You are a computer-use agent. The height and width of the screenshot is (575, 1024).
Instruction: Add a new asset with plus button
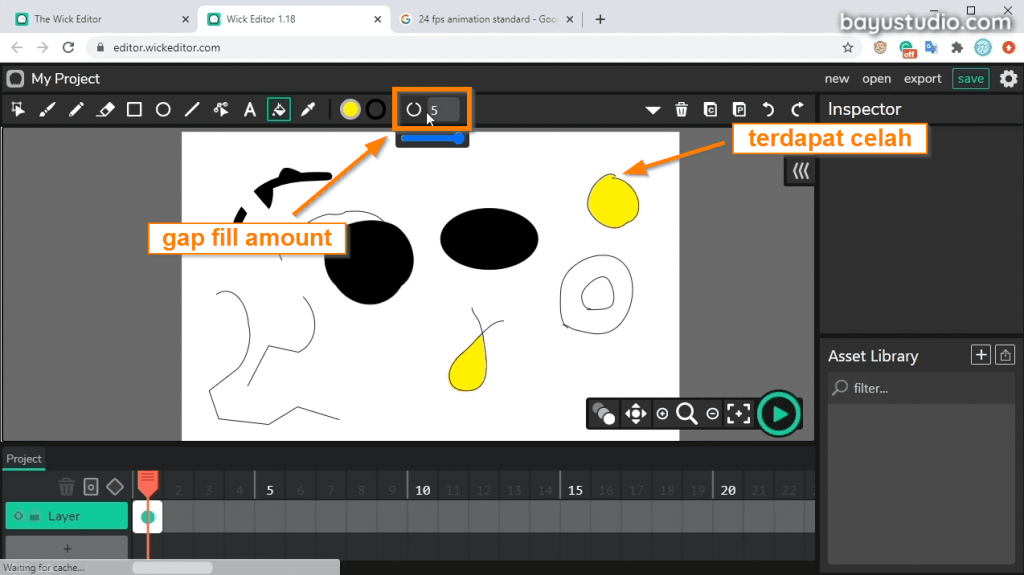pyautogui.click(x=980, y=355)
